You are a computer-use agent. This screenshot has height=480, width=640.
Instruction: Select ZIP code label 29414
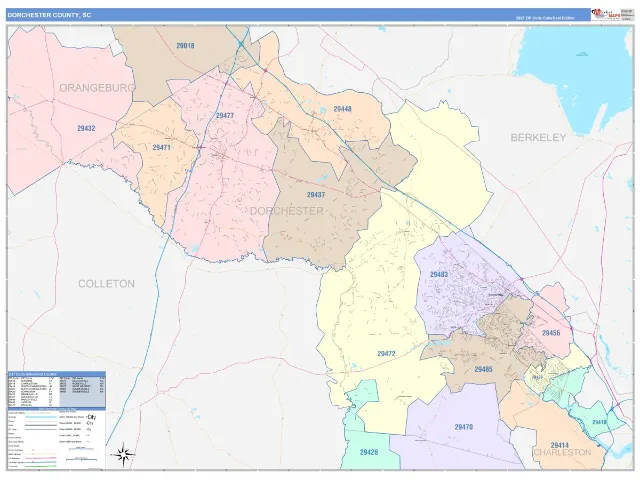click(x=560, y=445)
